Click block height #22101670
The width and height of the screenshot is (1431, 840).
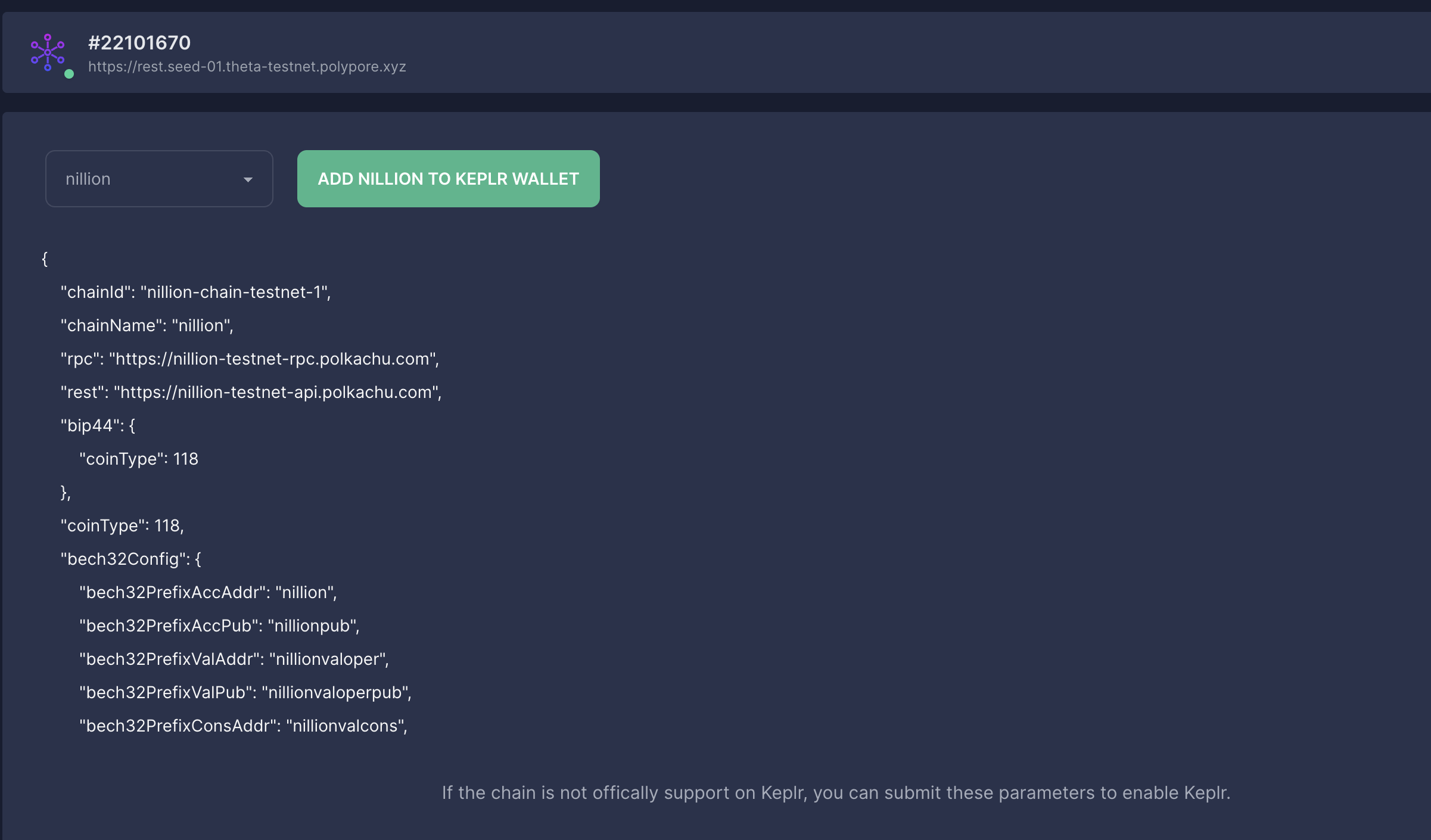click(139, 43)
